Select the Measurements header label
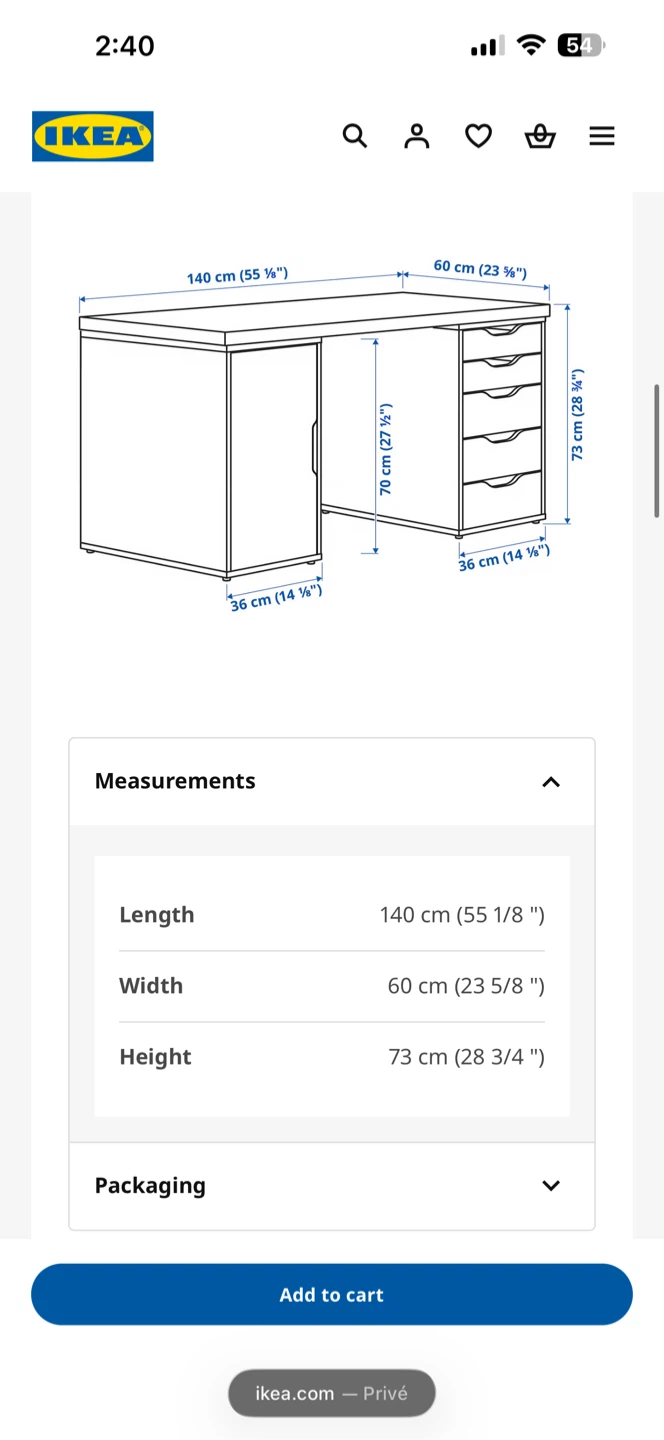 175,781
